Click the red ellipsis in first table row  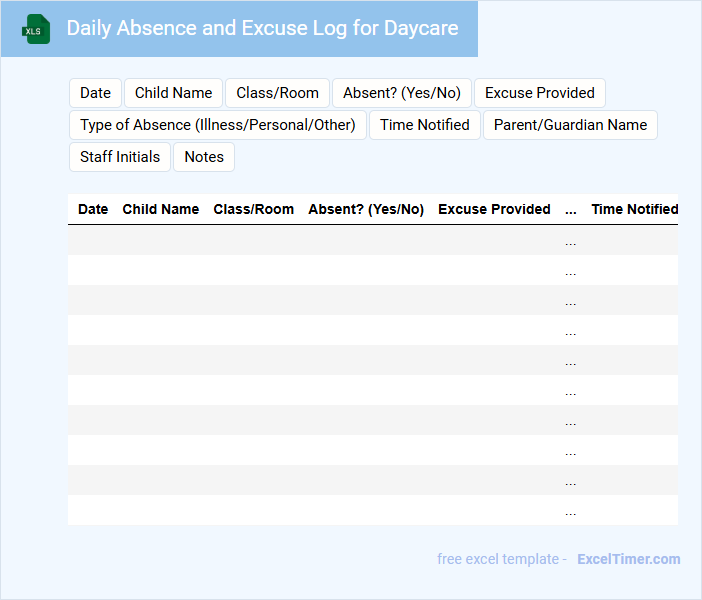tap(570, 241)
